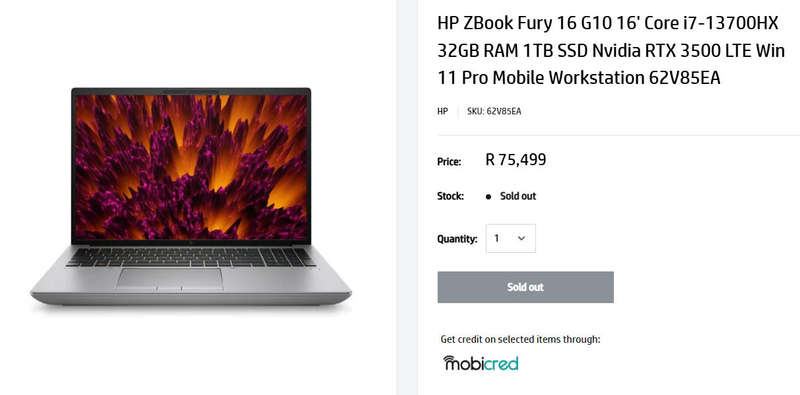Click the grey Sold out button
Image resolution: width=800 pixels, height=395 pixels.
coord(526,287)
